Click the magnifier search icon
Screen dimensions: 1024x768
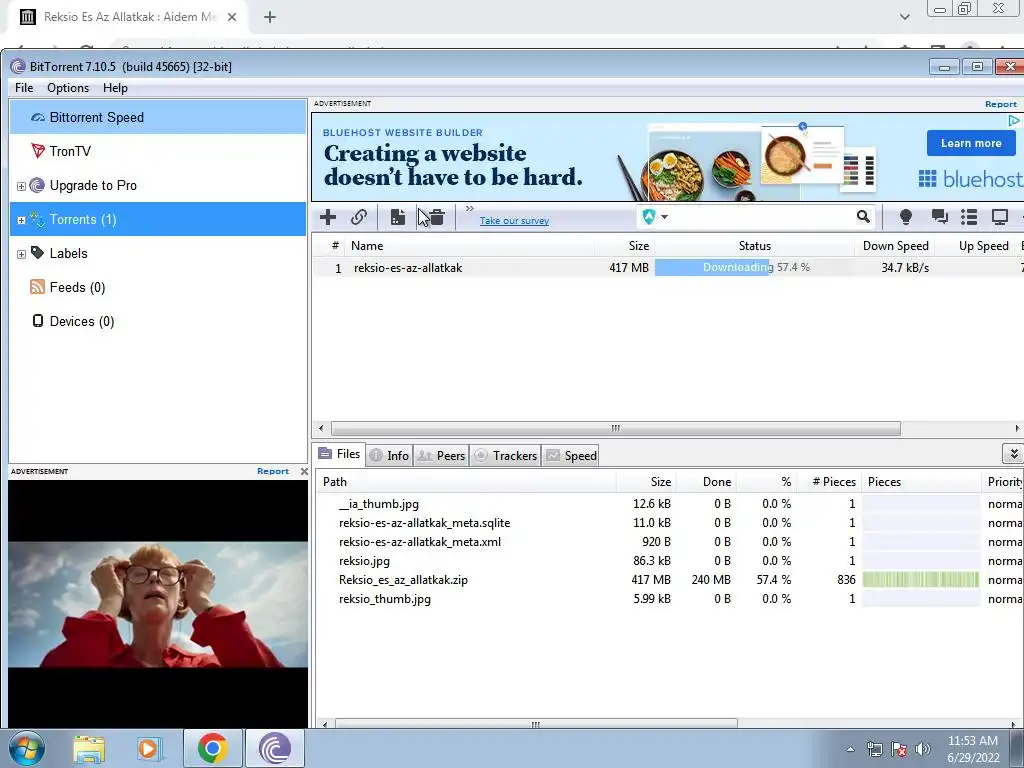point(863,217)
